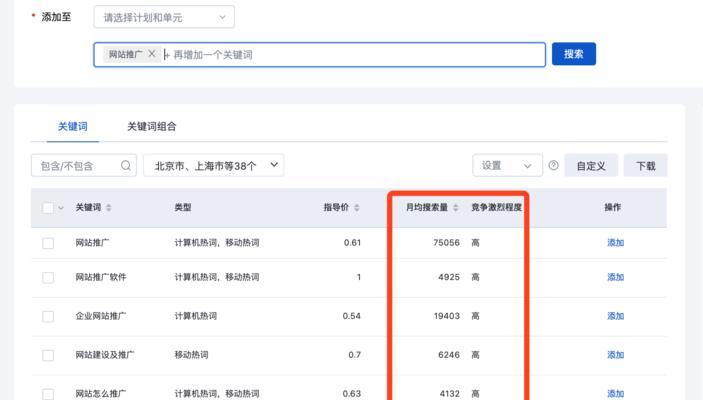Click the 操作 column header
Screen dimensions: 703x400
612,207
